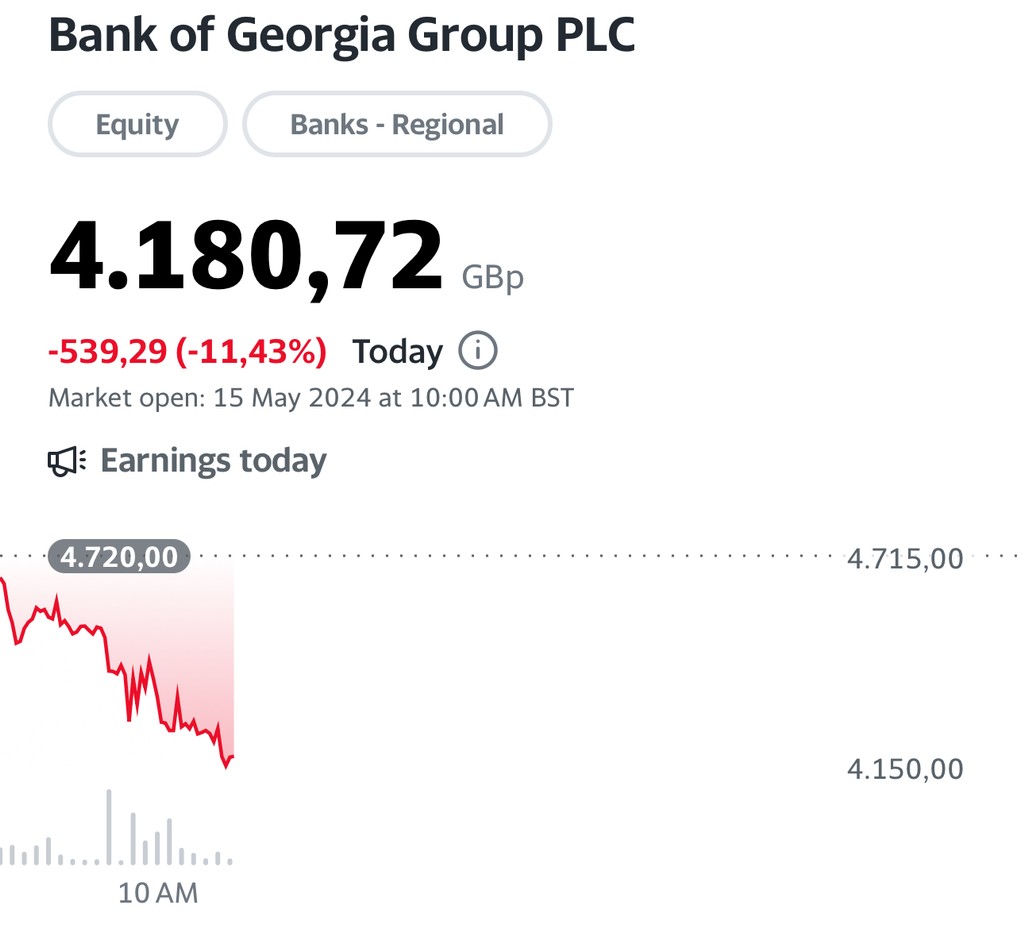Select the 10 AM time axis label

(x=158, y=893)
